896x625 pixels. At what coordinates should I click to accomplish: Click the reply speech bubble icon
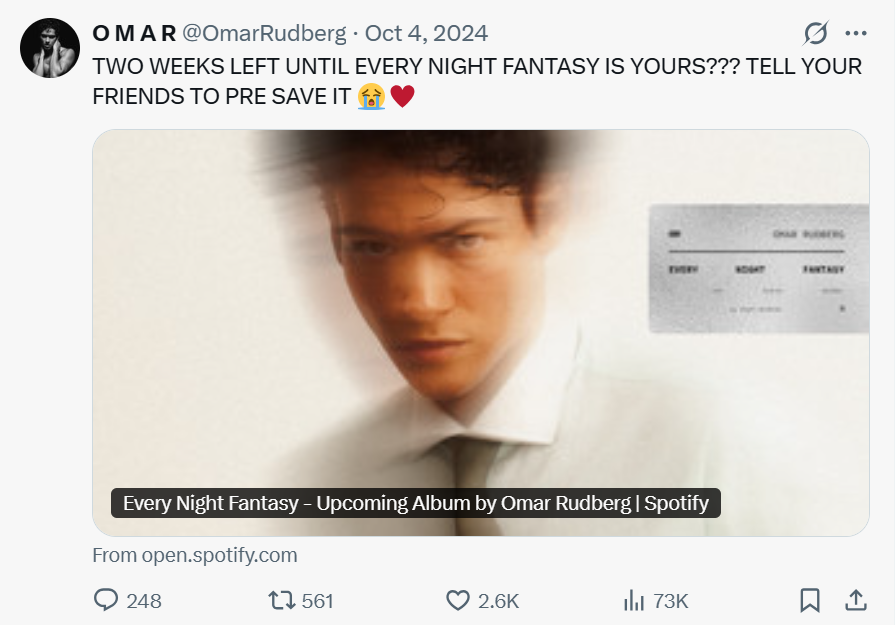click(106, 600)
